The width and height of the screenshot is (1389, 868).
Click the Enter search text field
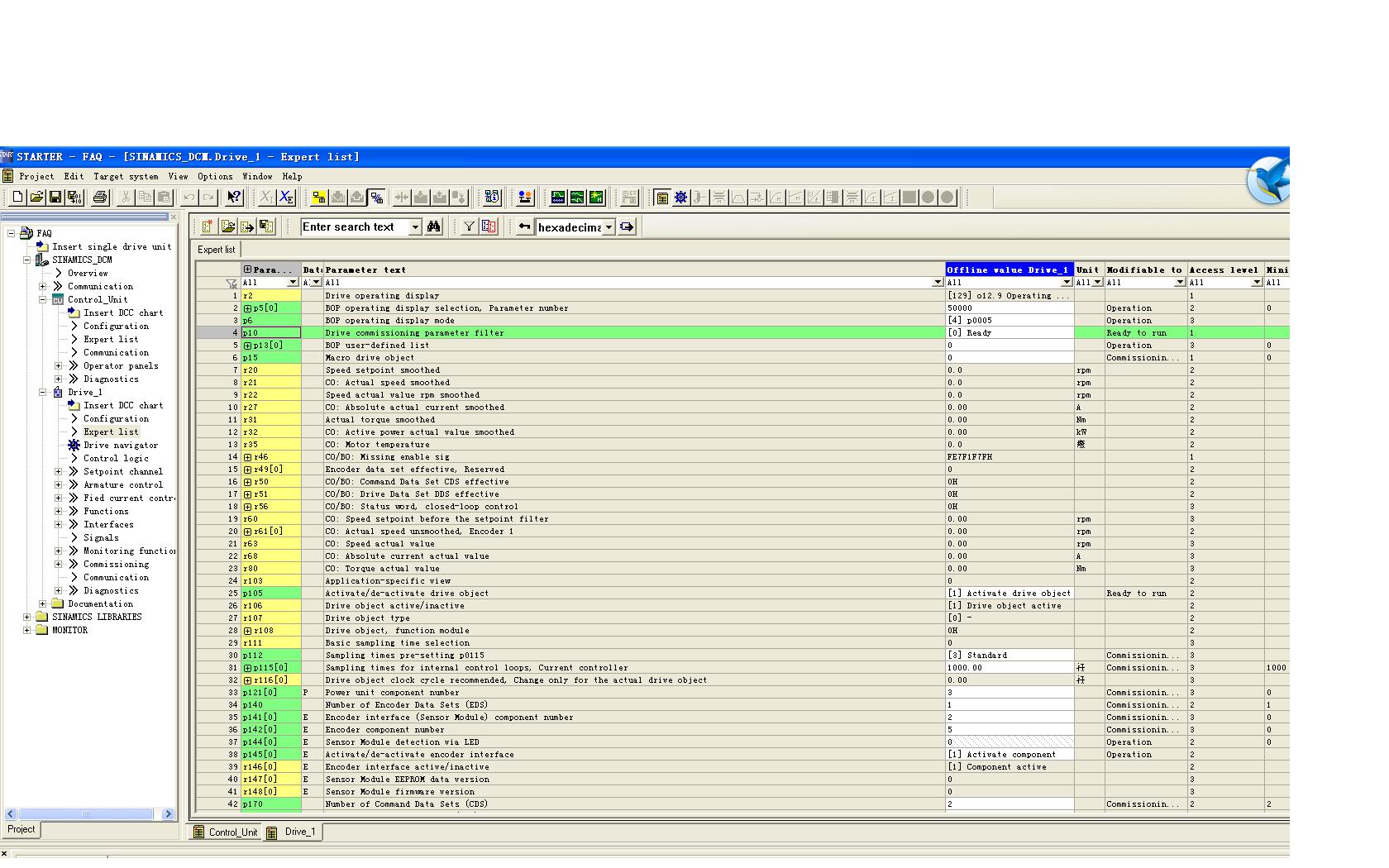355,227
